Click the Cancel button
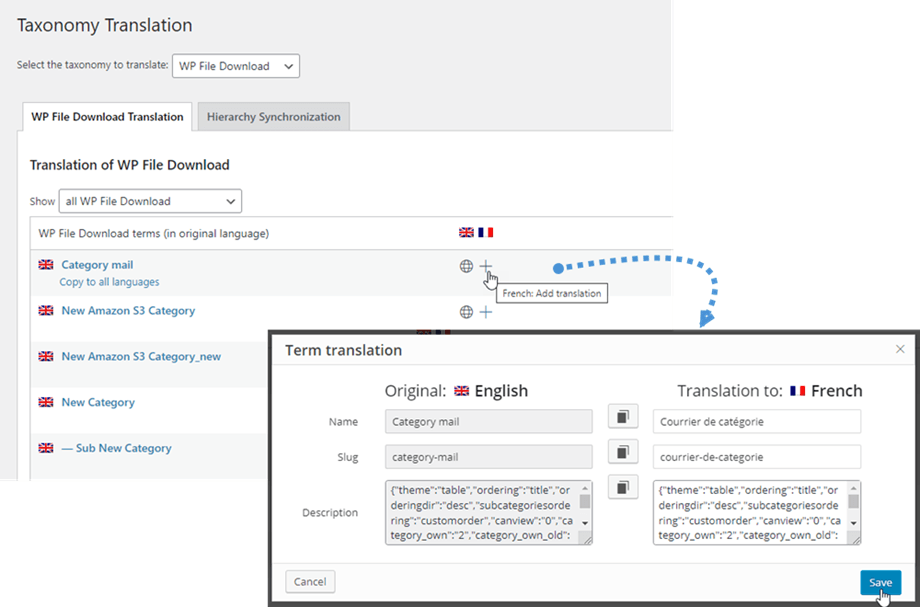 pyautogui.click(x=310, y=582)
